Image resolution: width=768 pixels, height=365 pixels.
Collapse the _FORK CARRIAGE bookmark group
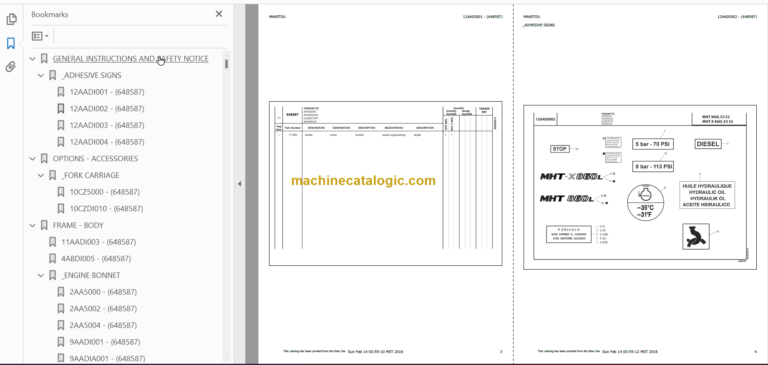[41, 175]
